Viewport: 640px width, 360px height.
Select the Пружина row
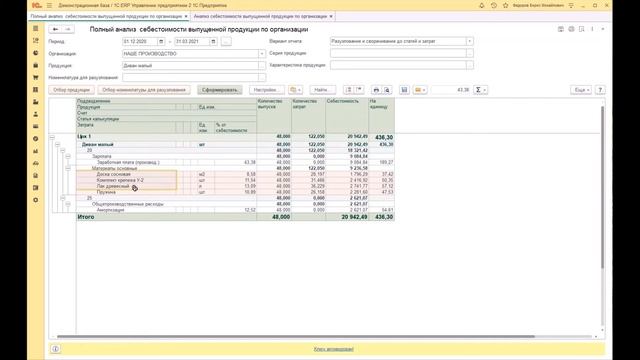point(236,192)
